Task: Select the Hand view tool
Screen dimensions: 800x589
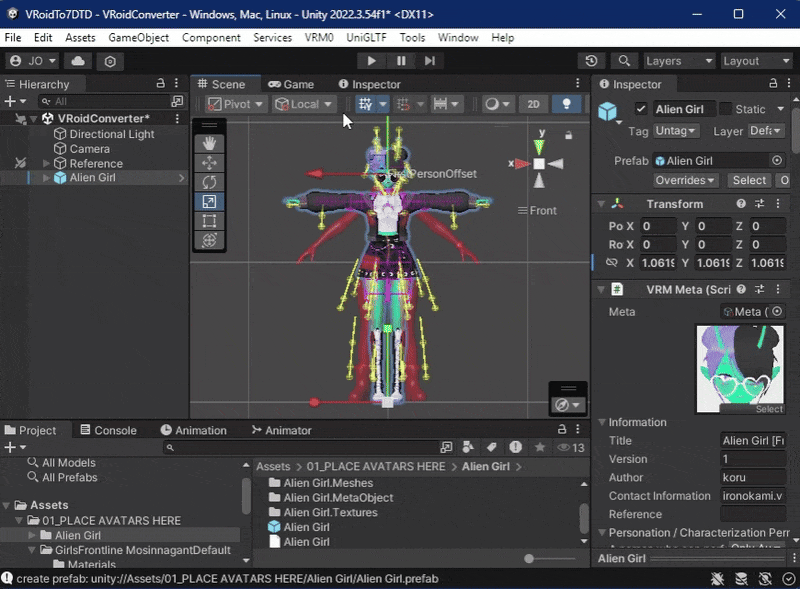Action: [x=209, y=143]
